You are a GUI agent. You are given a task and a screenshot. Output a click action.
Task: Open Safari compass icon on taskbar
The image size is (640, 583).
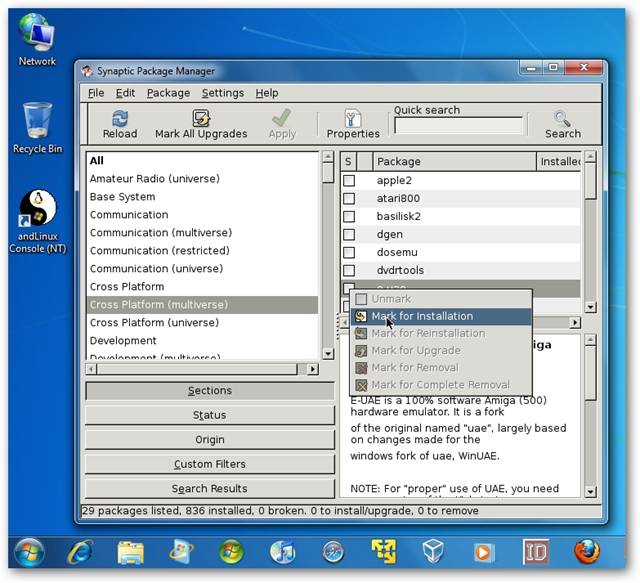tap(333, 553)
